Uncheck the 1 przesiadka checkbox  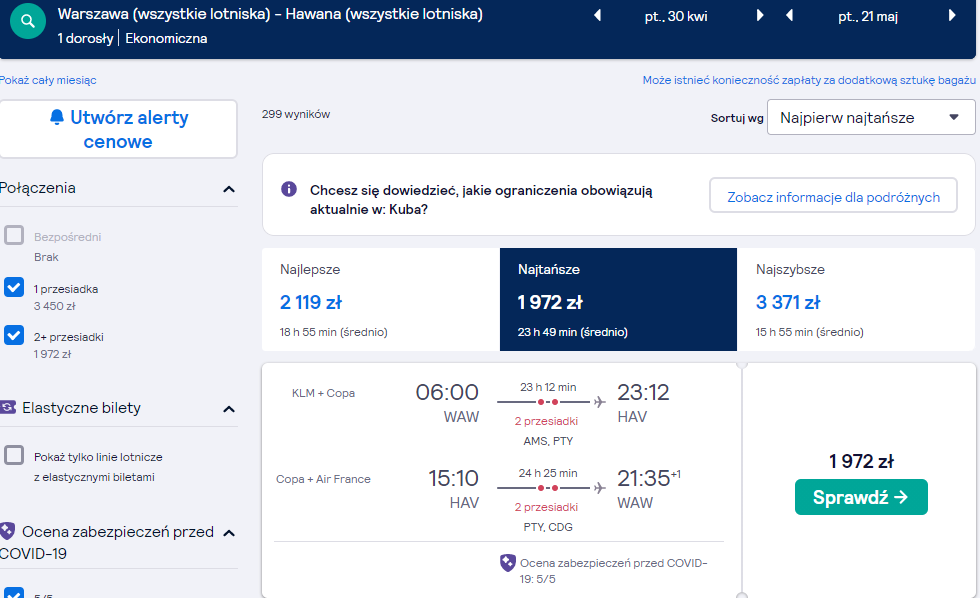tap(14, 287)
